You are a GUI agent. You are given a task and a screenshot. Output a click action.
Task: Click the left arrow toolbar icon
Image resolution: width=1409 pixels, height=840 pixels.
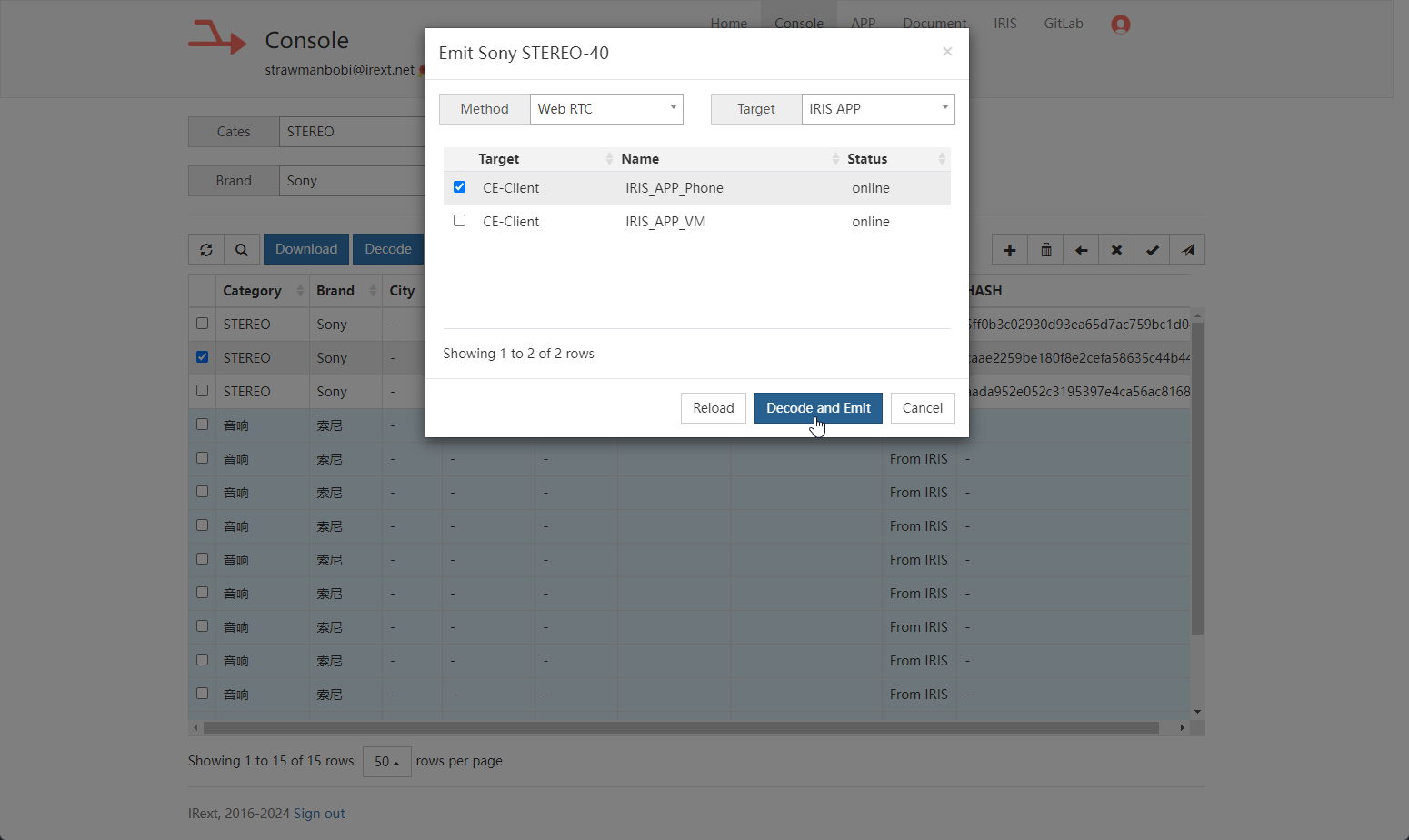click(1081, 250)
